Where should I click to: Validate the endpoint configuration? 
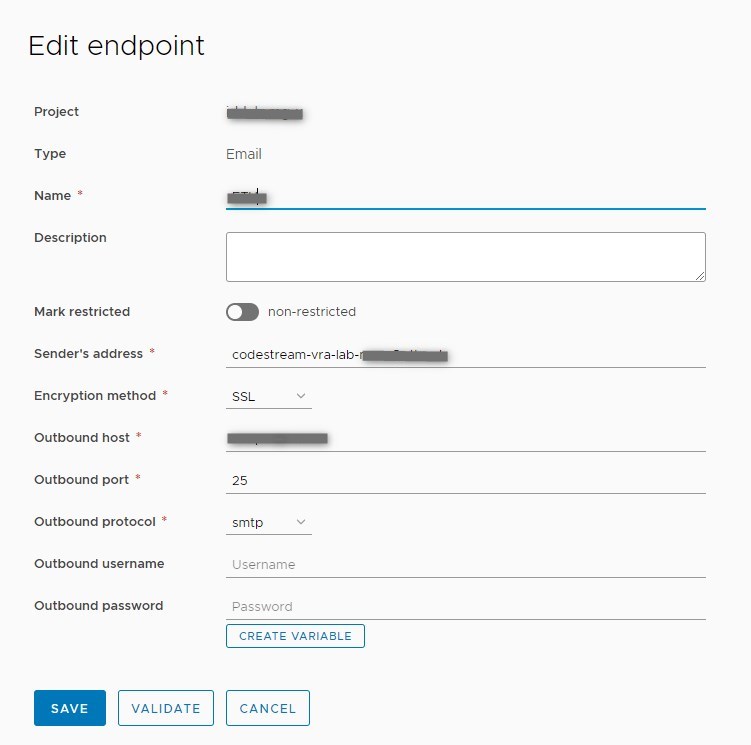[166, 708]
